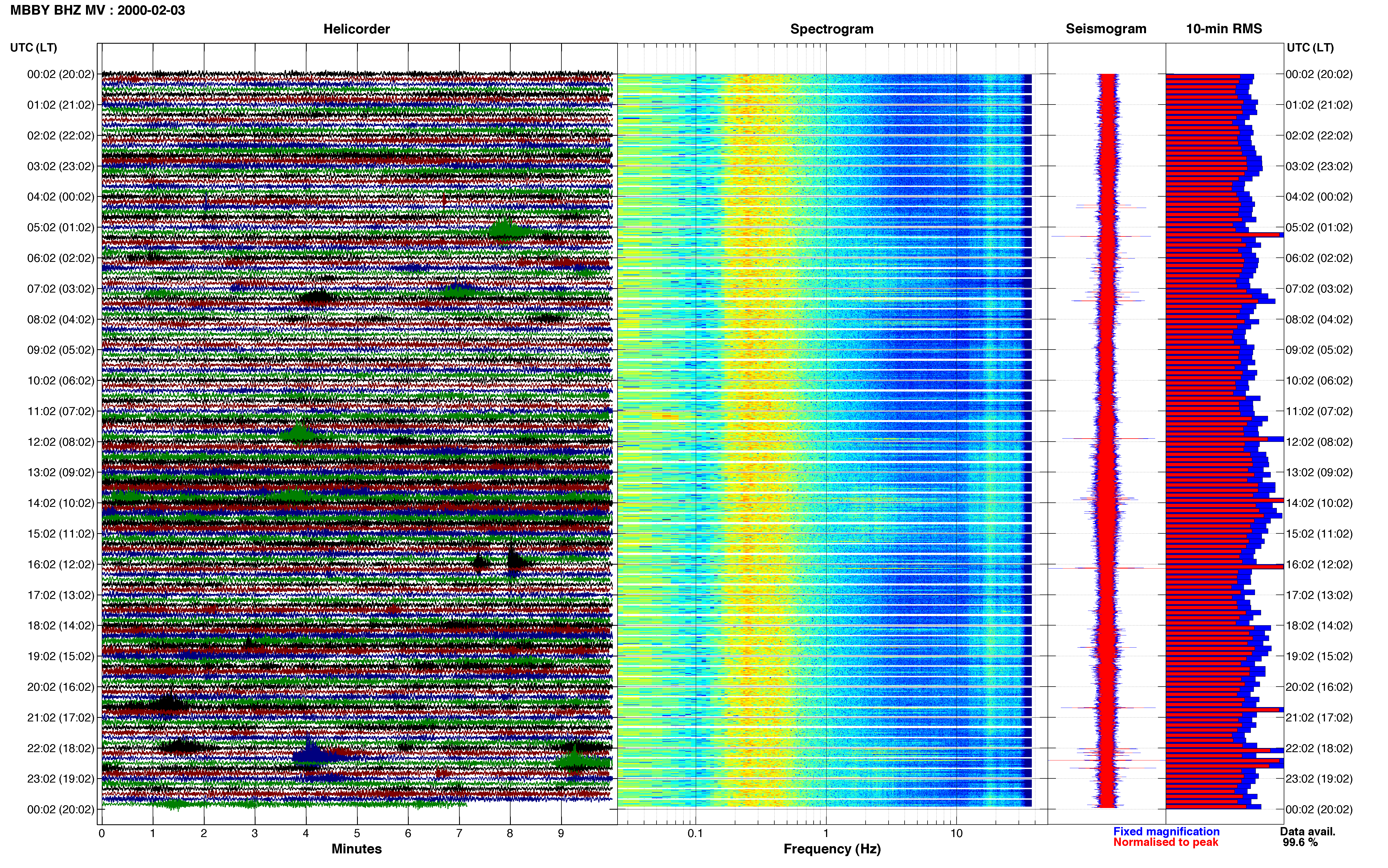
Task: Click the right time label '19:02 (15:02)'
Action: 1319,656
